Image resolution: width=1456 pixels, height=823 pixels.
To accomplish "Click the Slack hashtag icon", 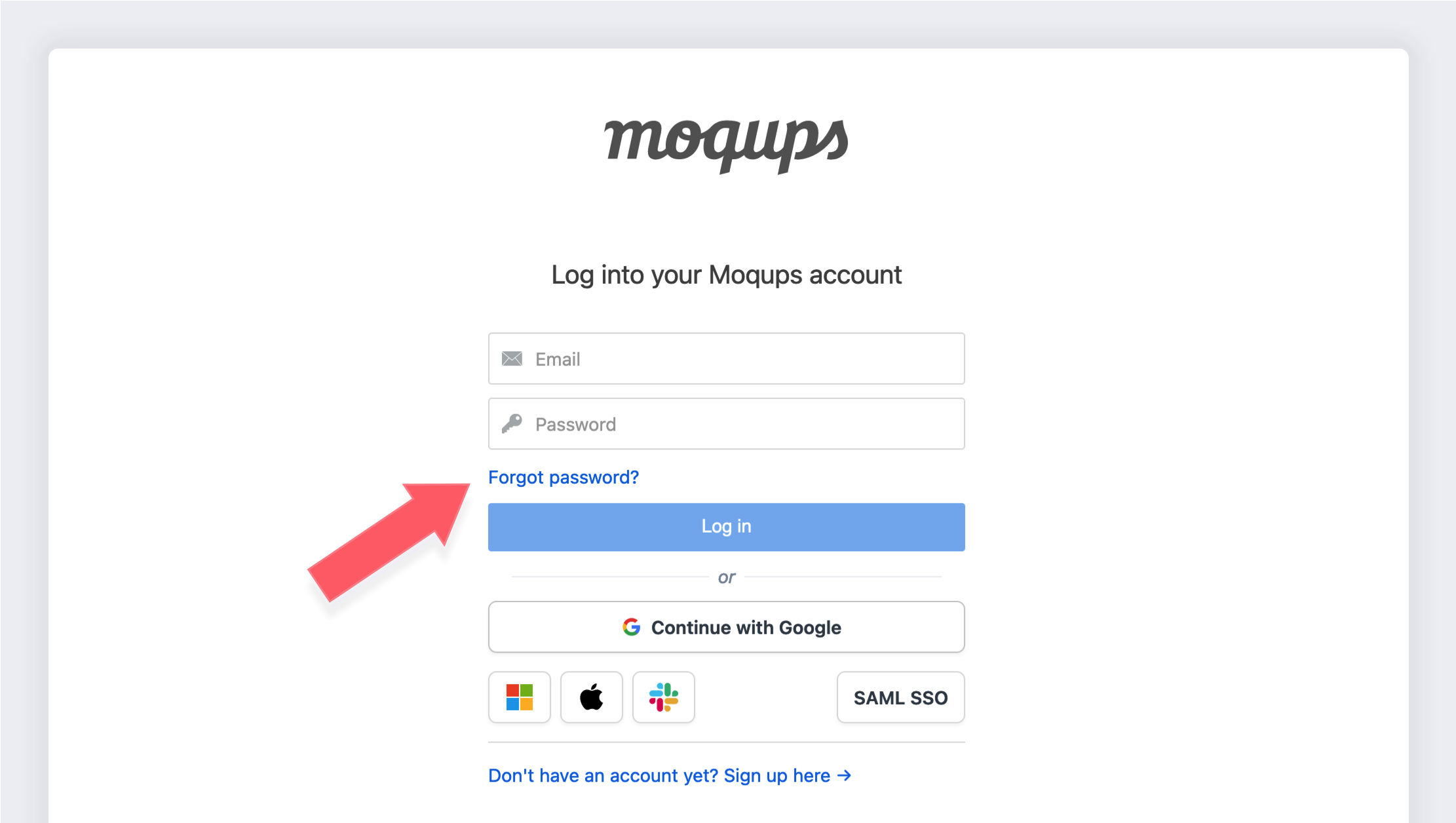I will tap(663, 697).
